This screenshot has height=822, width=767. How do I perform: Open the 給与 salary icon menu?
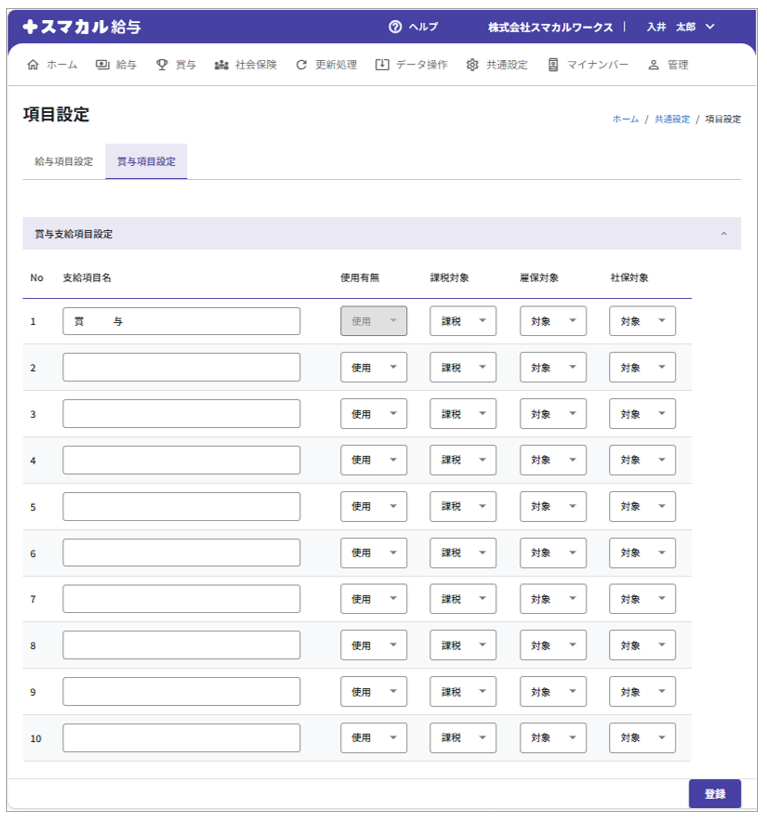click(x=103, y=65)
